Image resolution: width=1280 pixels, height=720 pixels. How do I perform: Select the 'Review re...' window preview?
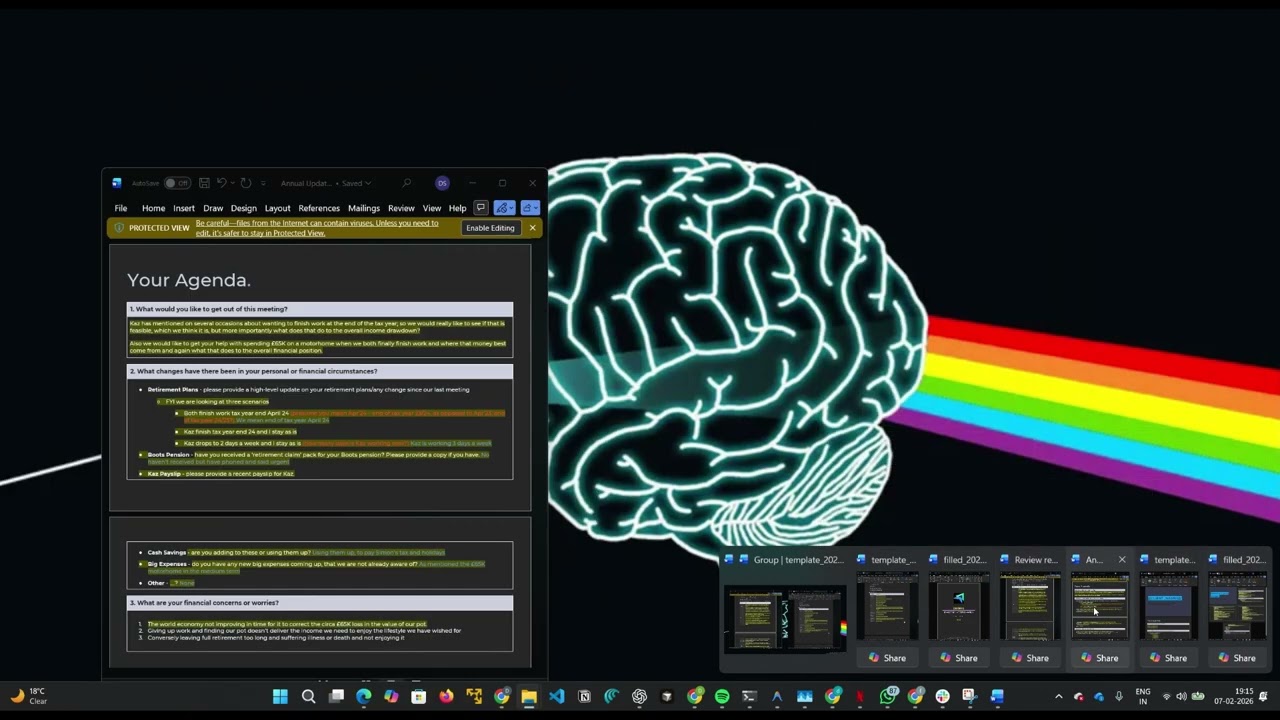point(1031,607)
